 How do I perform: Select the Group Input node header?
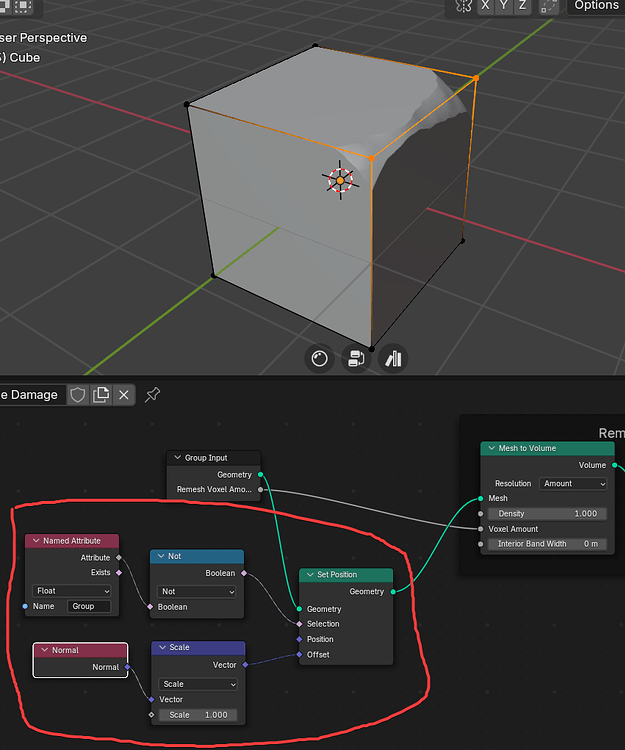(213, 458)
